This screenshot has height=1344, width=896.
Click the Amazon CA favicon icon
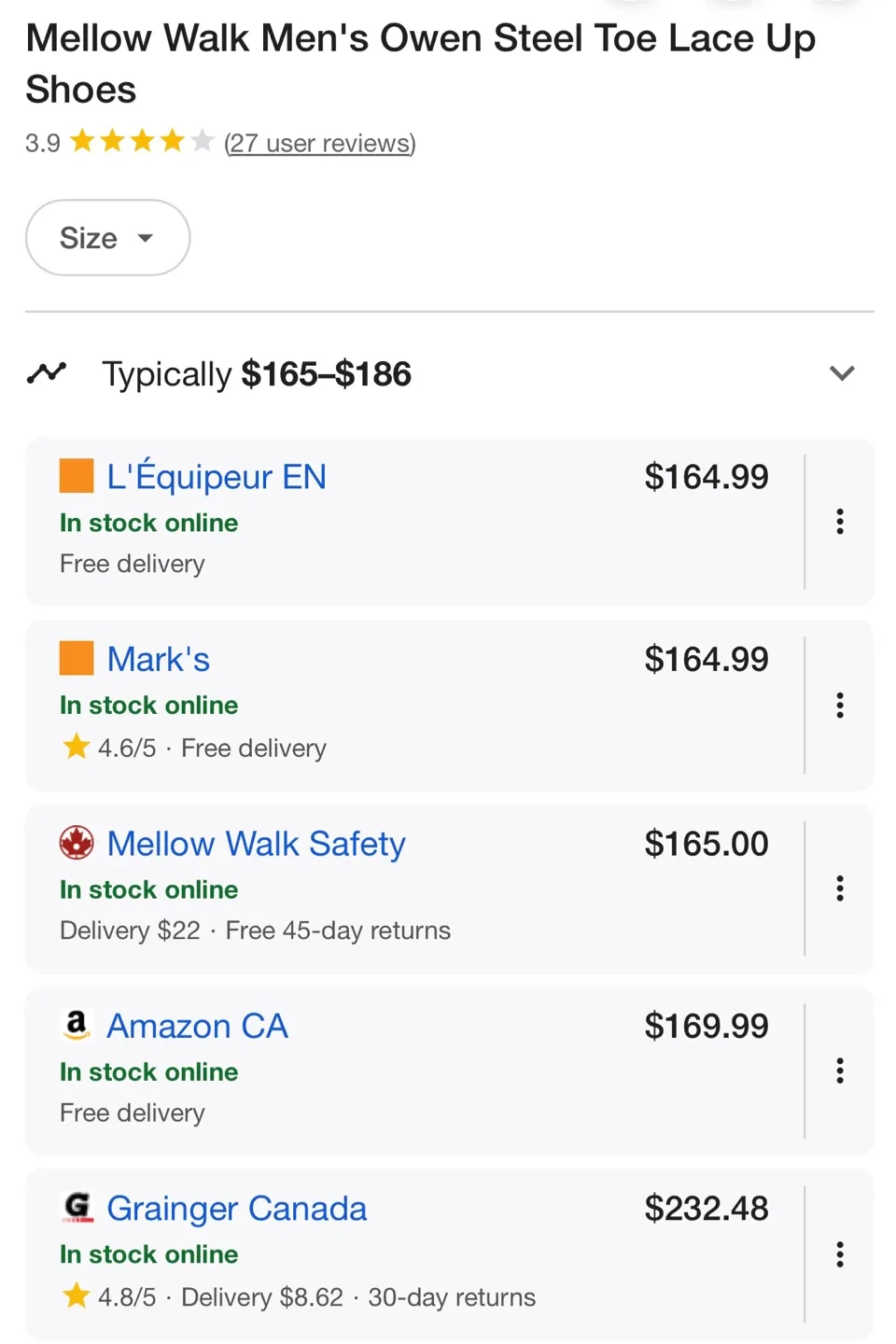pyautogui.click(x=76, y=1025)
